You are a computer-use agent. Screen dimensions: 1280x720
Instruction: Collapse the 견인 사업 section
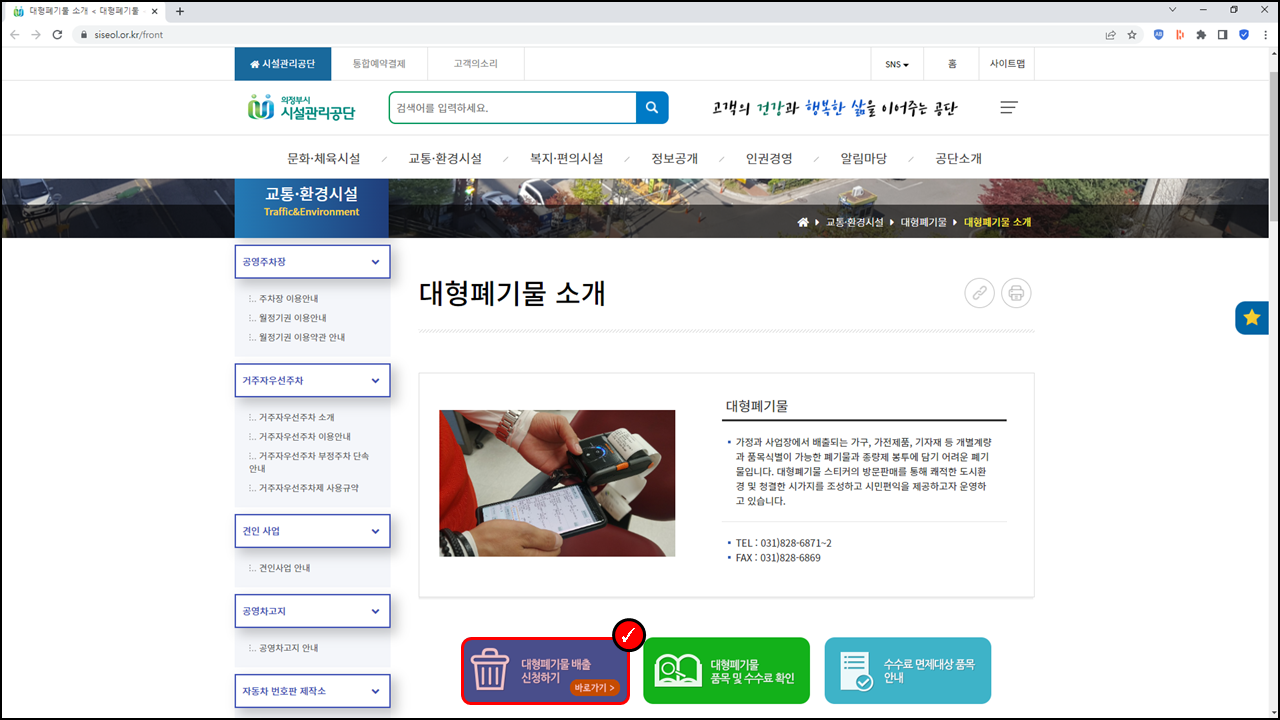click(312, 531)
